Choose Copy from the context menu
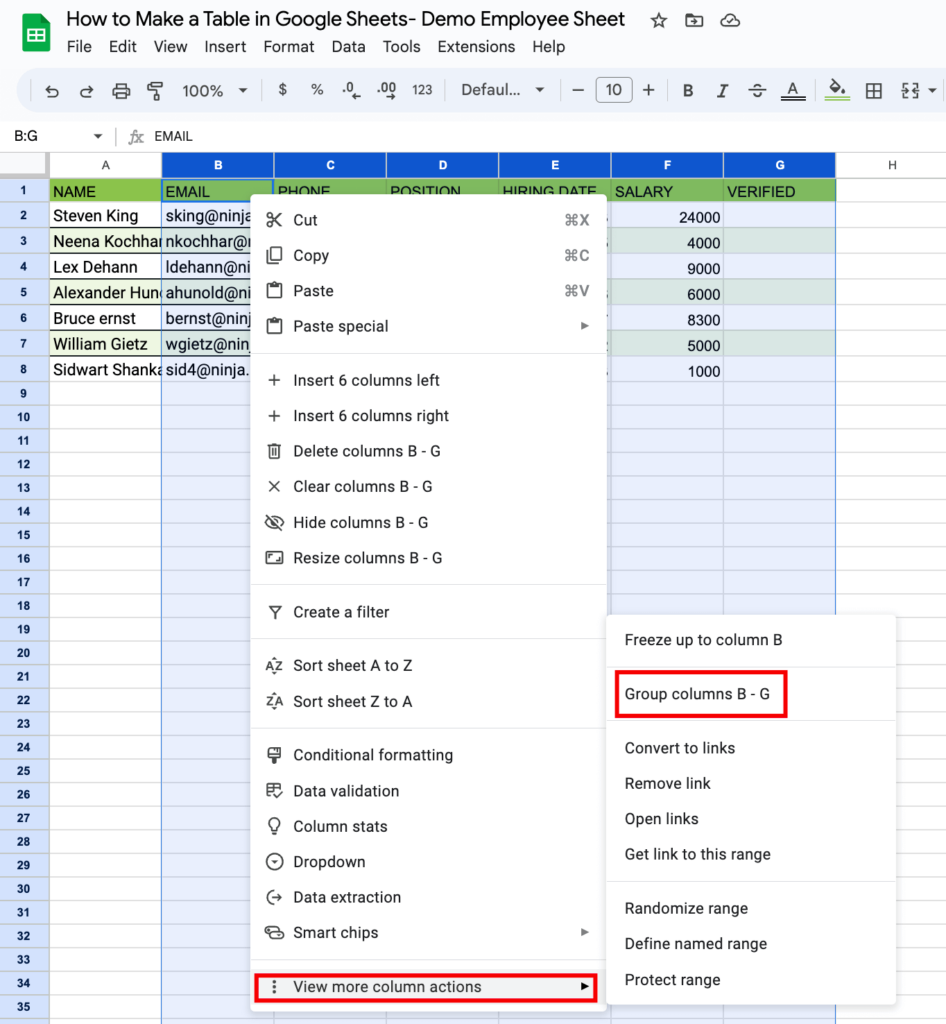 coord(428,255)
